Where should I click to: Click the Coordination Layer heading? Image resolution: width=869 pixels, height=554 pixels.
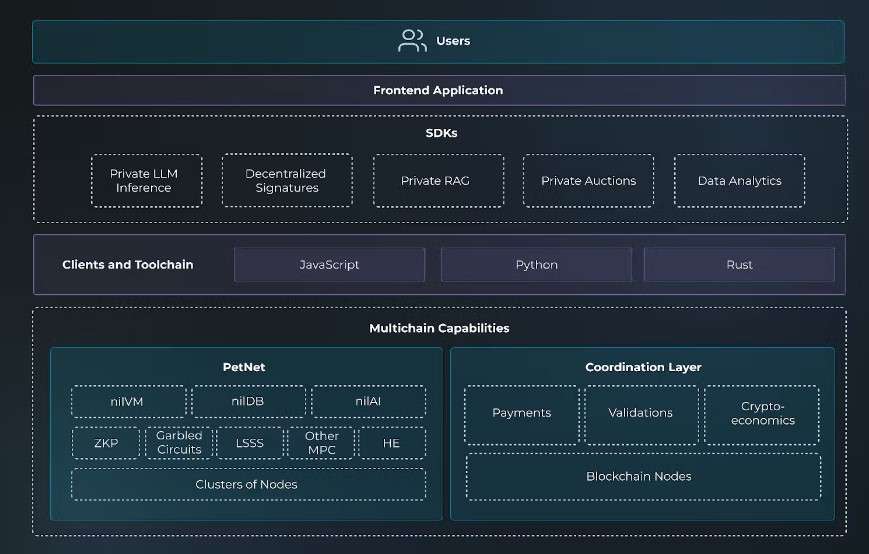pyautogui.click(x=643, y=367)
